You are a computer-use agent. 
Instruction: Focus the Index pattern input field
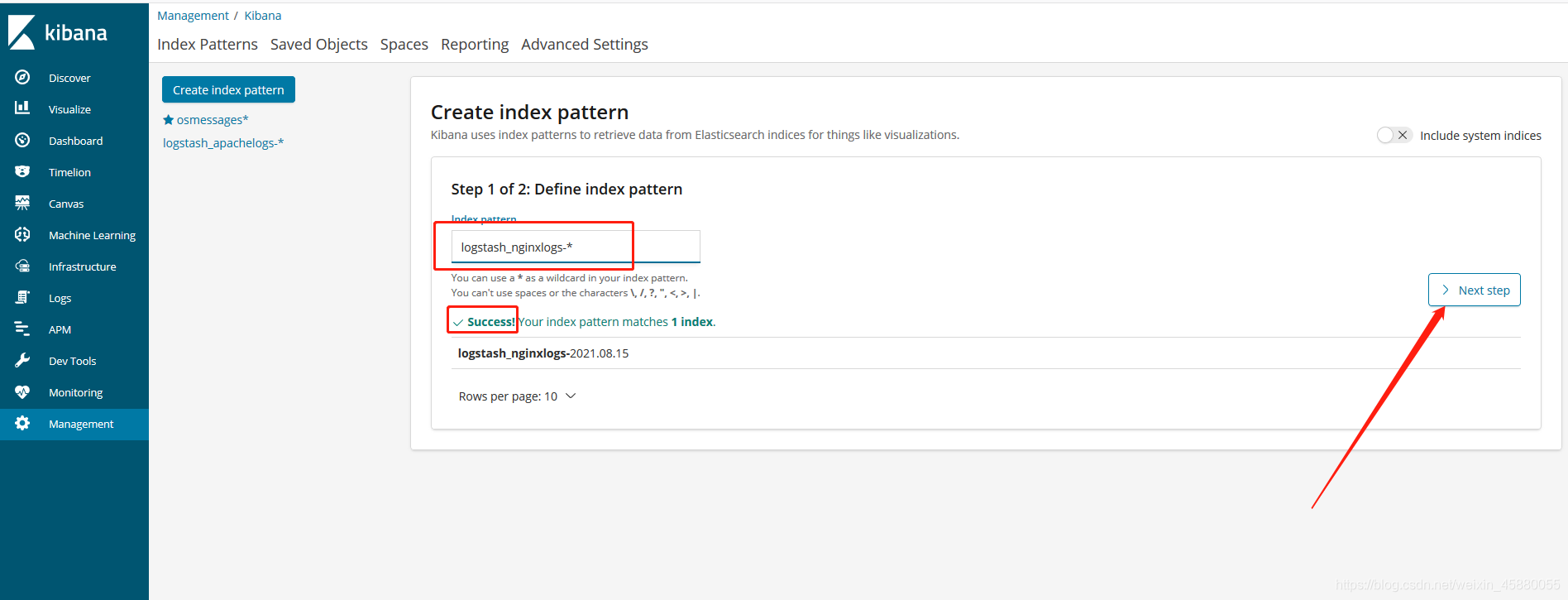coord(576,247)
